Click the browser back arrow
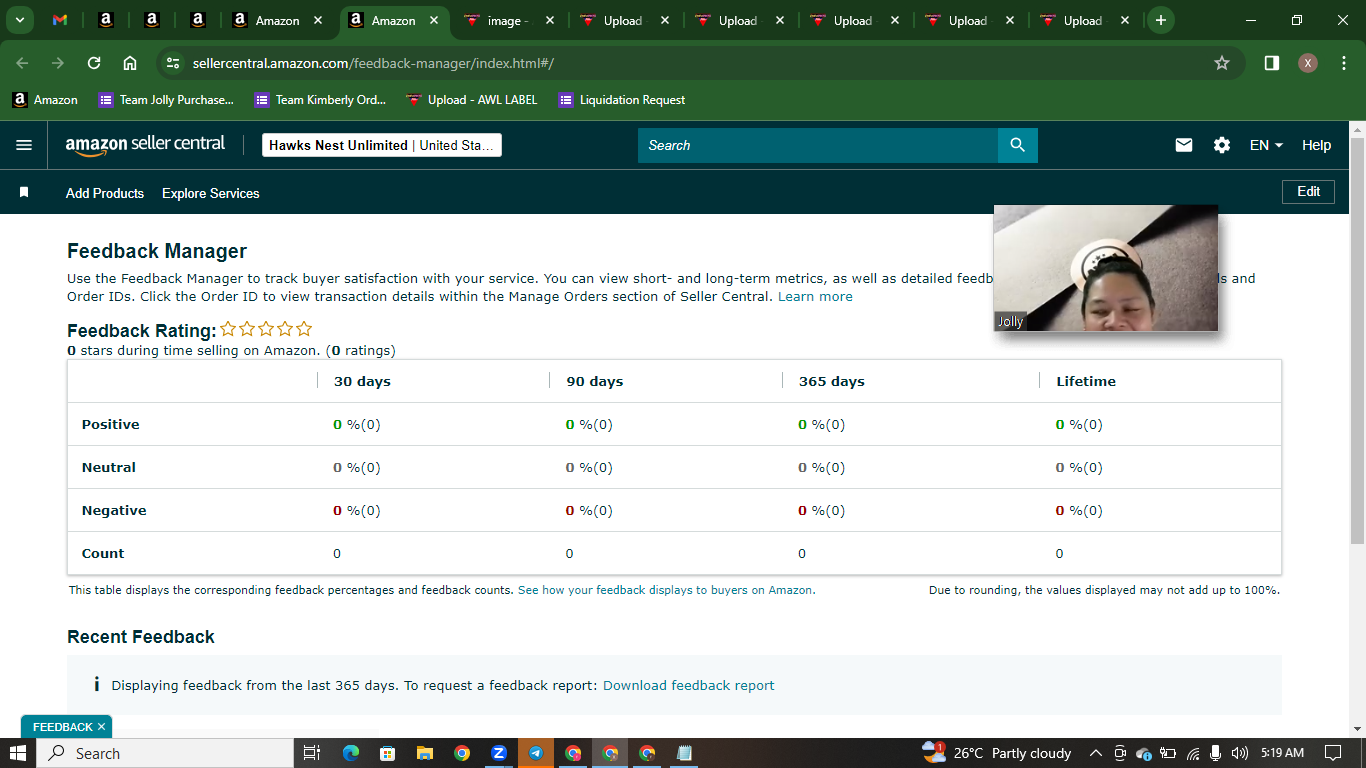Screen dimensions: 1366x768 coord(22,63)
